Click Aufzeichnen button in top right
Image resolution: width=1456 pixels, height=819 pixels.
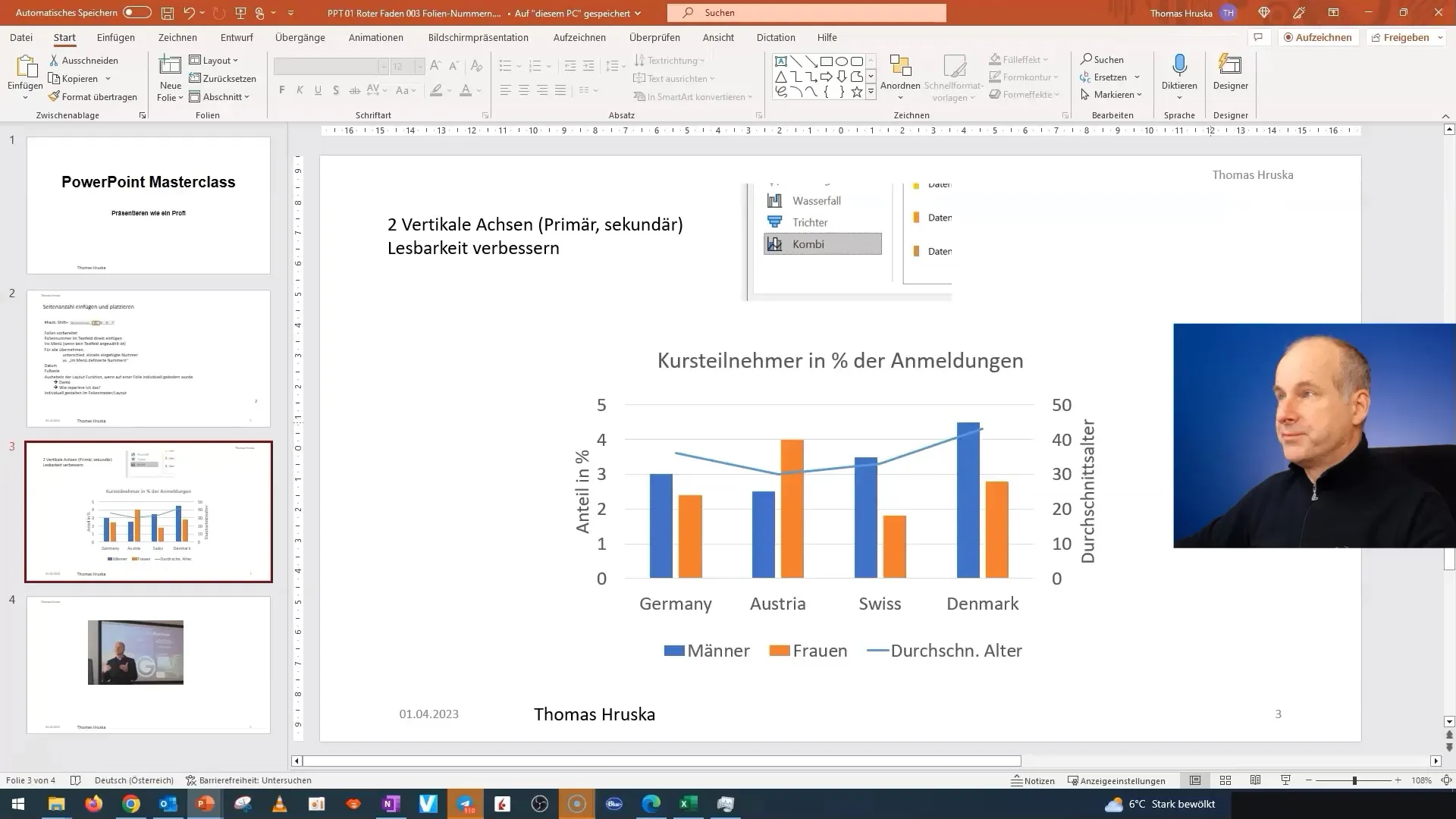coord(1317,37)
